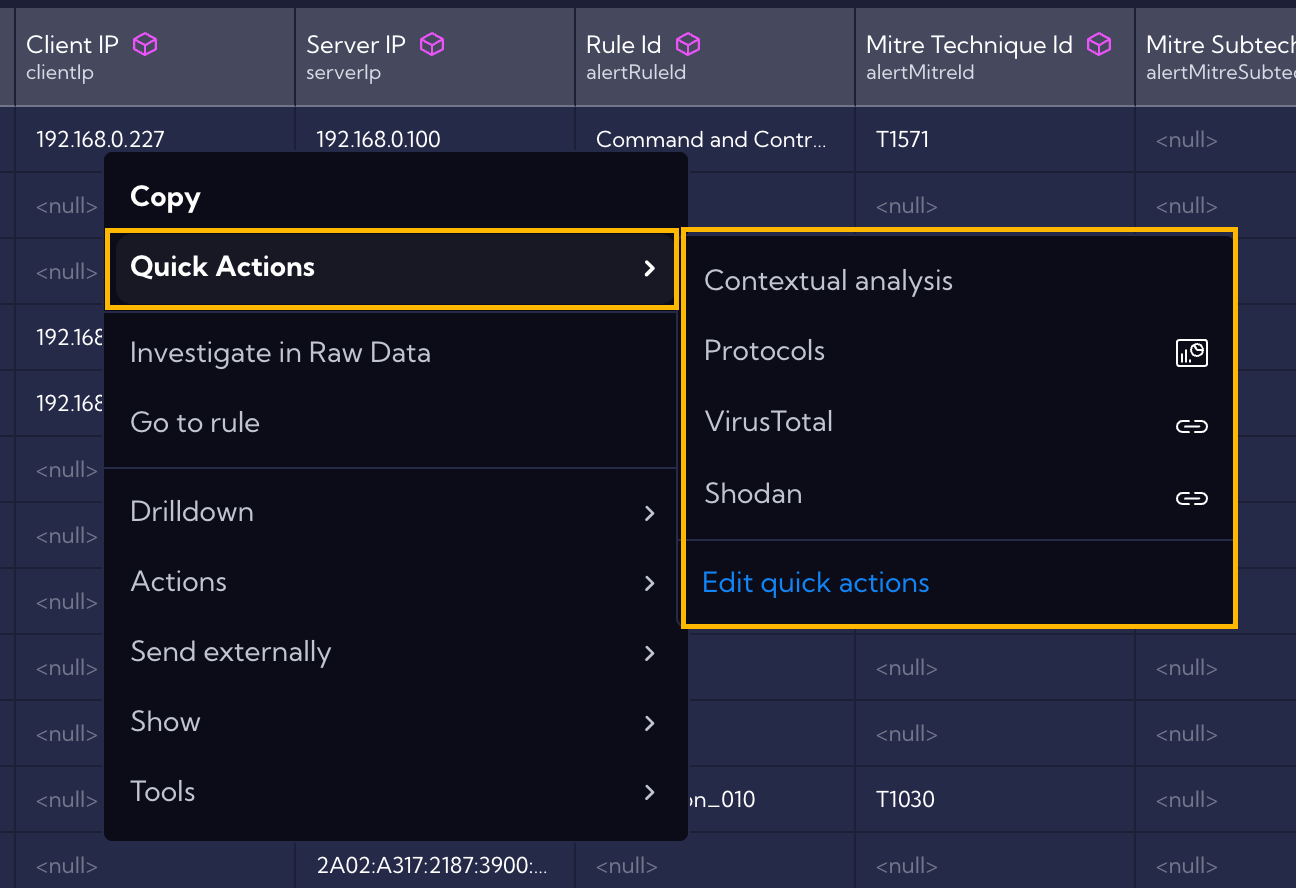Expand the Show submenu chevron
Image resolution: width=1296 pixels, height=888 pixels.
point(650,723)
